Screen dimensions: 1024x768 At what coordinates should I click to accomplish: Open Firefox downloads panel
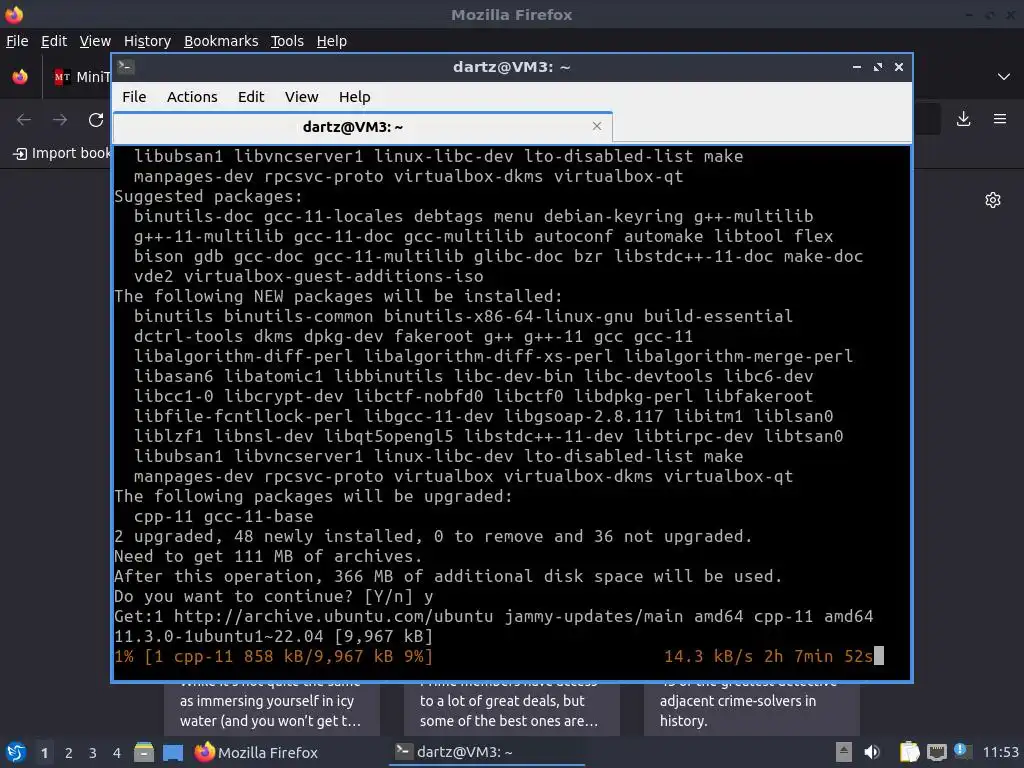[963, 119]
